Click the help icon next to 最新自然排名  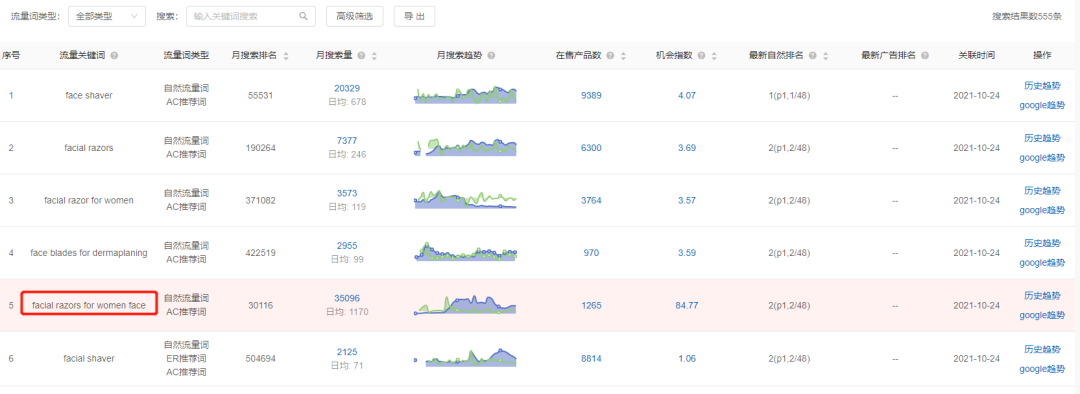(813, 56)
